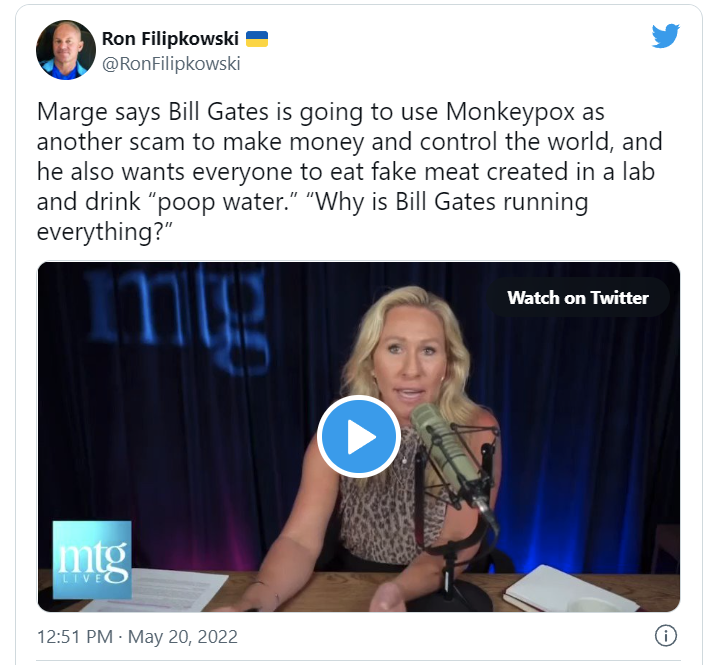713x665 pixels.
Task: Open the 12:51 PM tweet timestamp link
Action: point(75,636)
